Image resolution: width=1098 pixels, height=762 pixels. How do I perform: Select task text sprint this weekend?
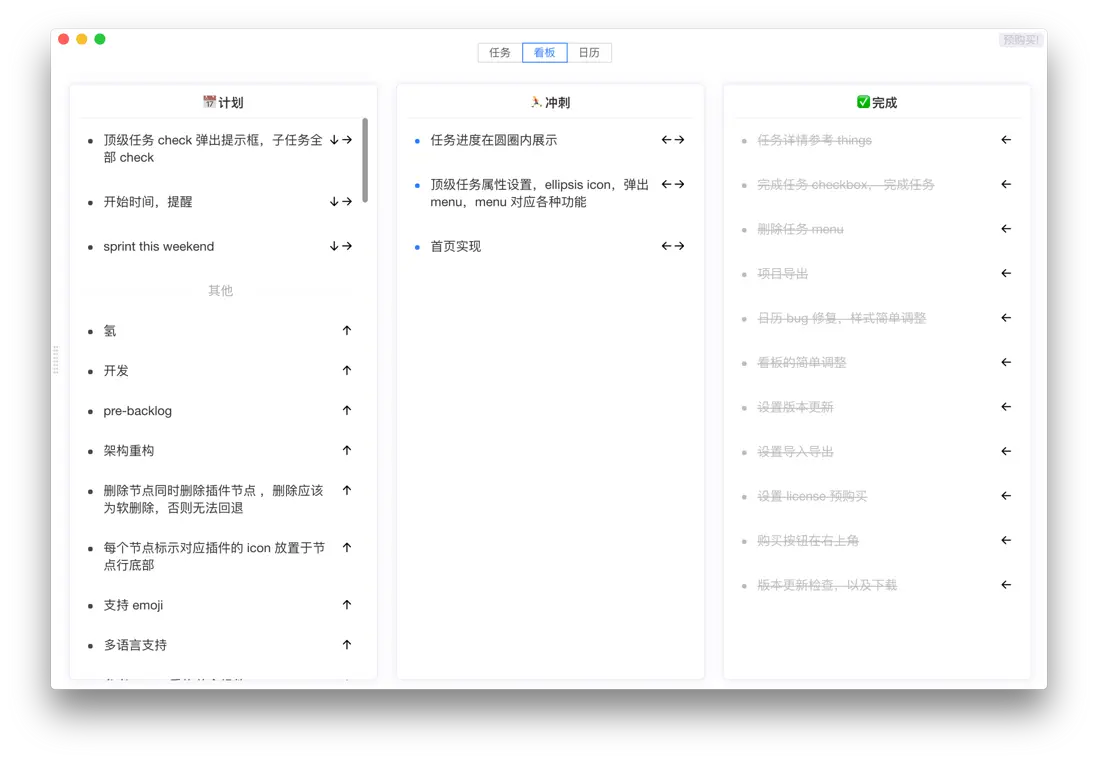[159, 247]
